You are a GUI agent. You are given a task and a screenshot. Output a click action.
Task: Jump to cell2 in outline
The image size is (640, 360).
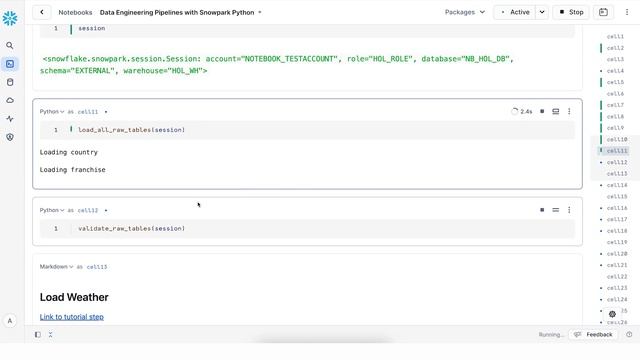(615, 48)
